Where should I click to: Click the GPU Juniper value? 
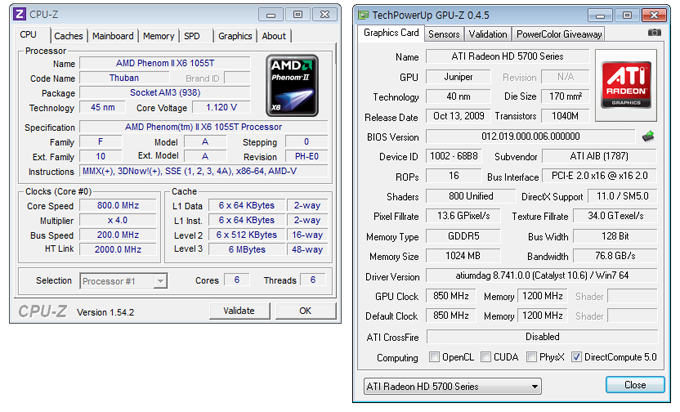point(458,77)
